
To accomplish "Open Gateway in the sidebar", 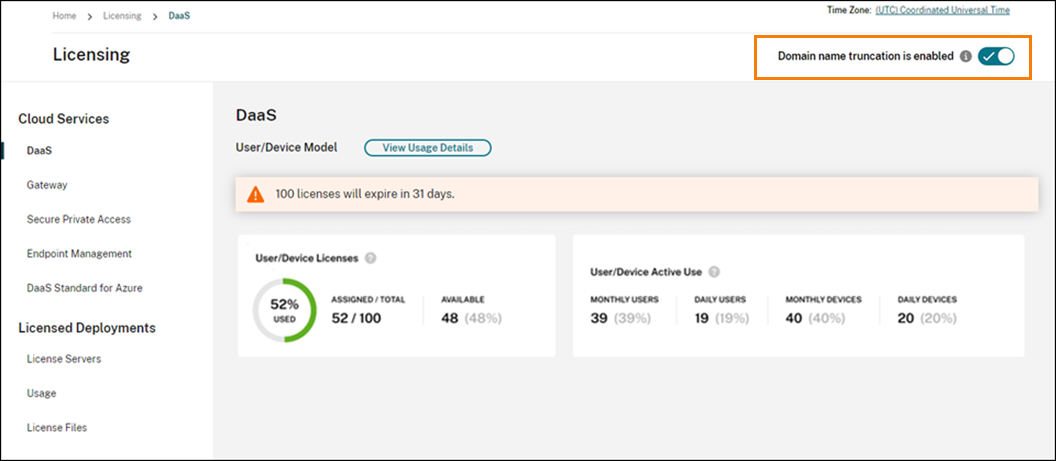I will click(x=47, y=185).
